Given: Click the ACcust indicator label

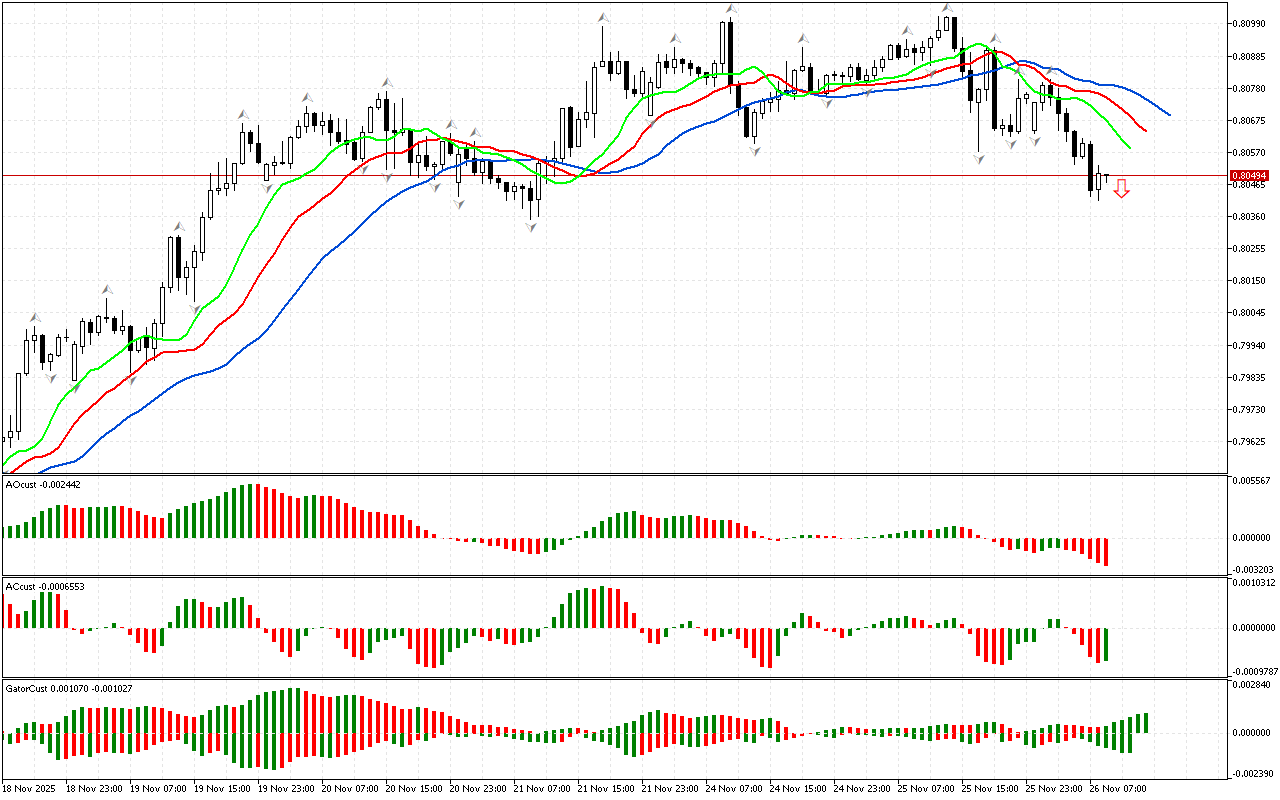Looking at the screenshot, I should coord(44,586).
